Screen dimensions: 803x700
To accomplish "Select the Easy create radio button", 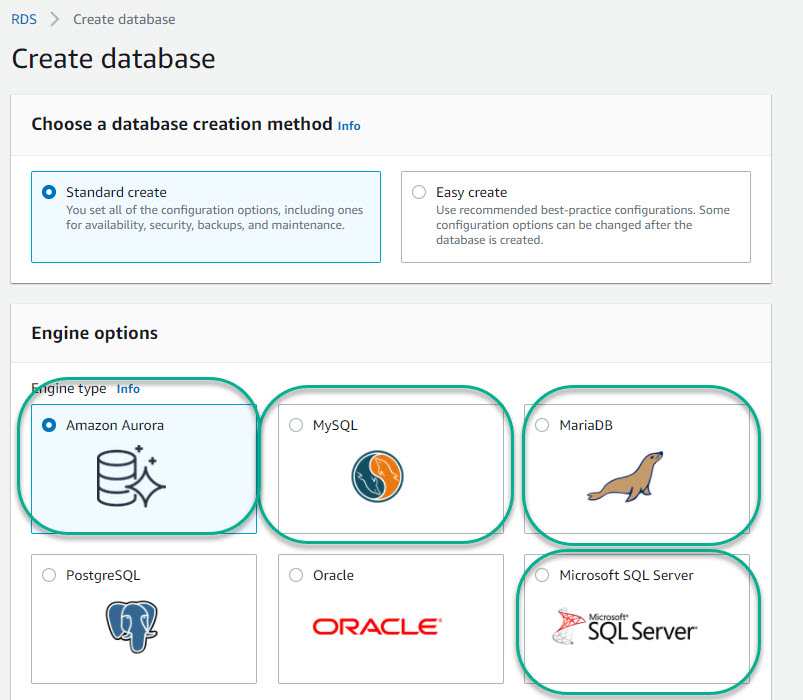I will (x=419, y=192).
